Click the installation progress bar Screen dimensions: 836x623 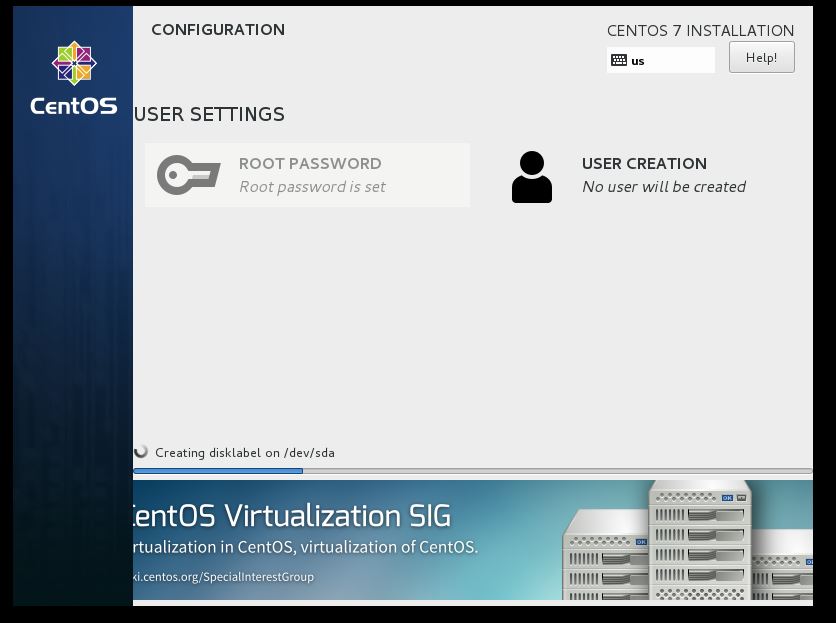tap(473, 471)
